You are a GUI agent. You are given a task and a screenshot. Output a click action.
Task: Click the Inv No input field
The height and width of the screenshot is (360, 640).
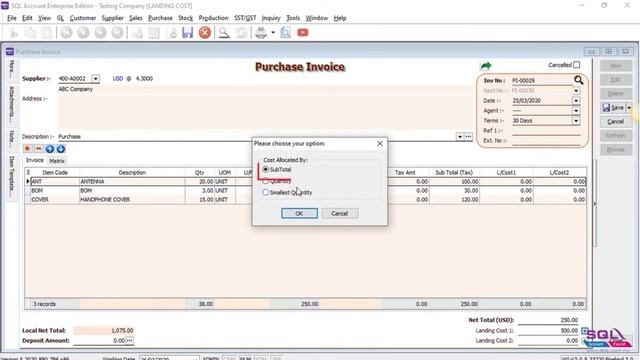coord(542,81)
